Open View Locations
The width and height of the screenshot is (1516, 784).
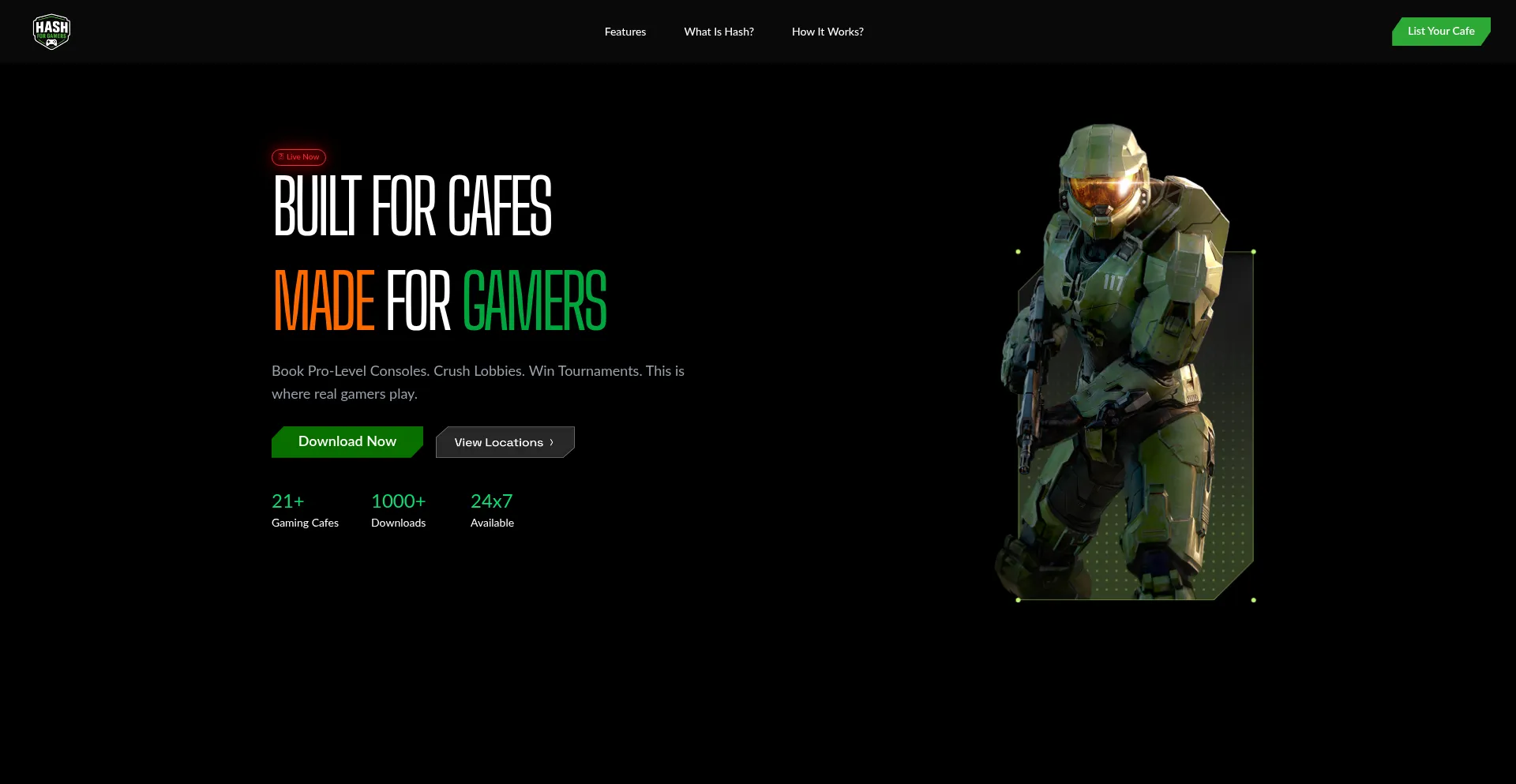pyautogui.click(x=498, y=443)
